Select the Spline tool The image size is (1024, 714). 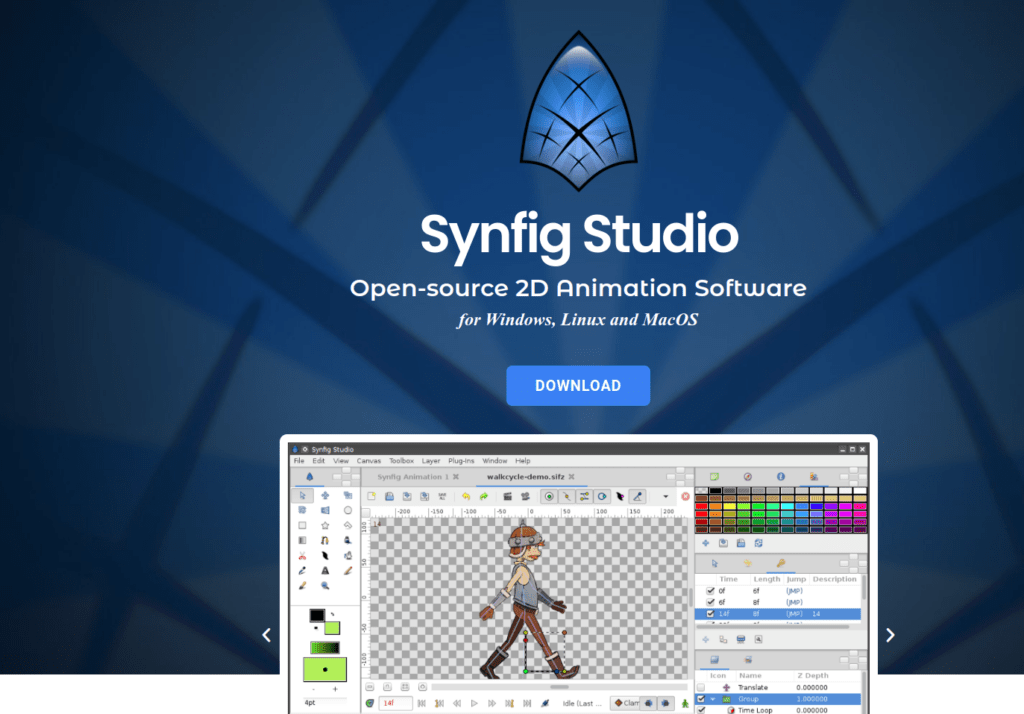[x=325, y=540]
